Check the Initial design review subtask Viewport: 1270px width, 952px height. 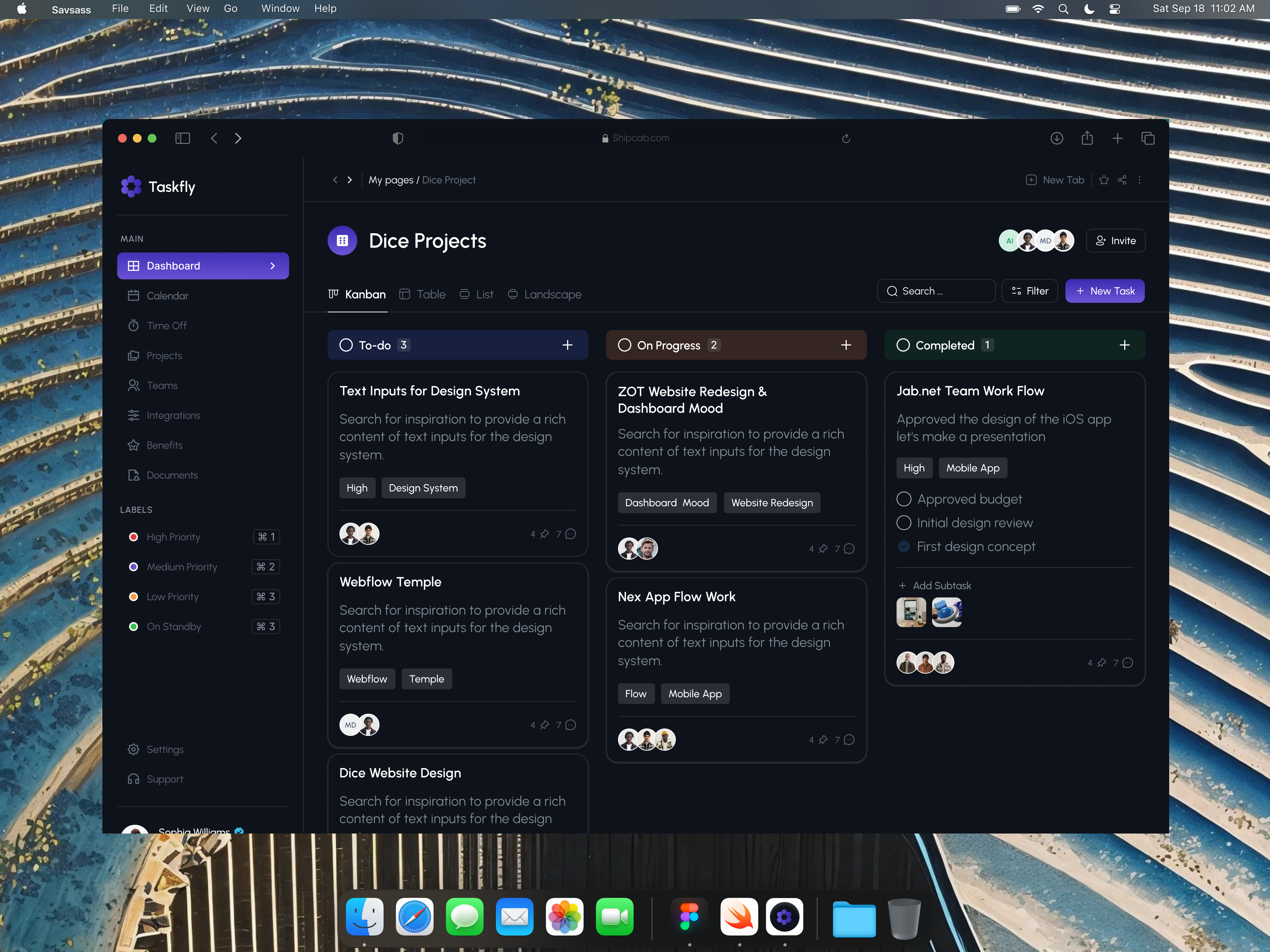904,523
